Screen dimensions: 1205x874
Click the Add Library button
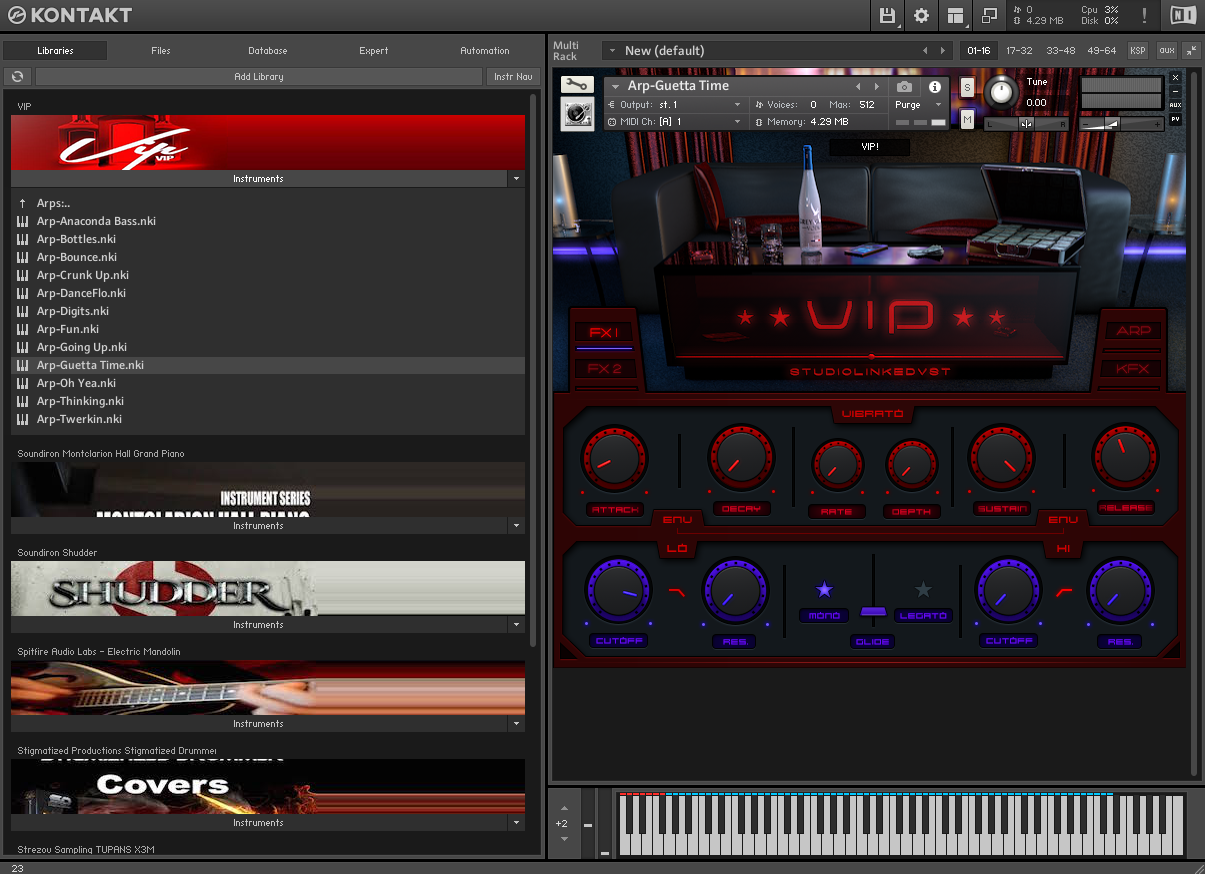pyautogui.click(x=259, y=77)
